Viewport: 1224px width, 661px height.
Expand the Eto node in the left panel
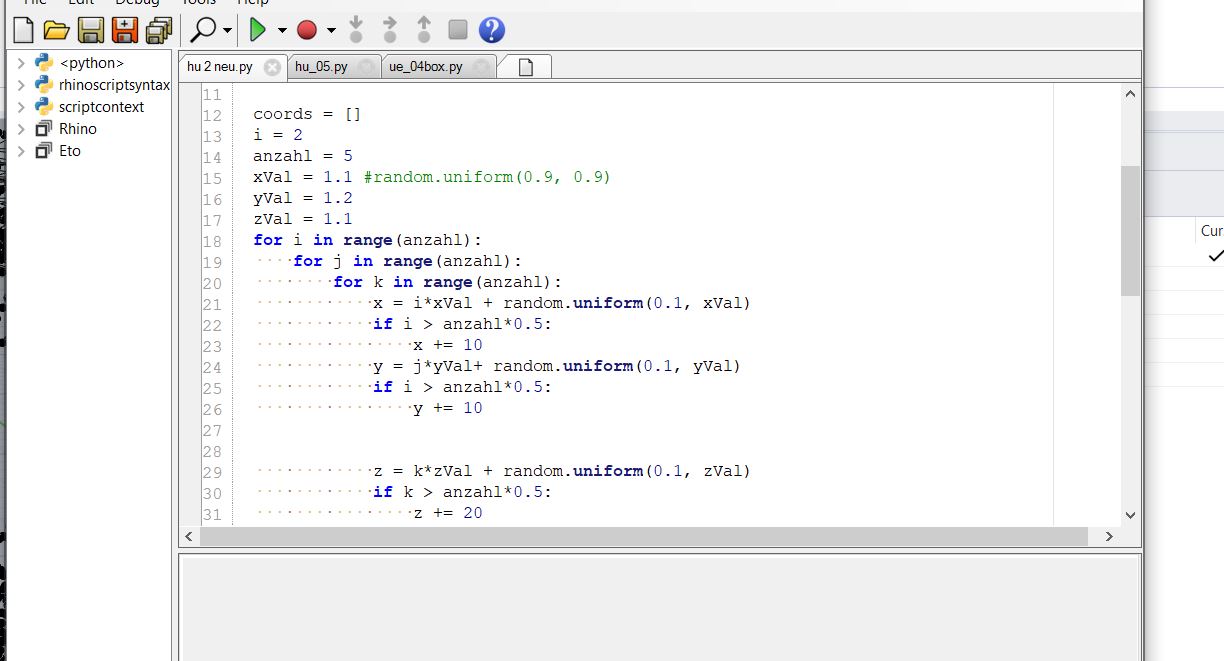(x=22, y=151)
